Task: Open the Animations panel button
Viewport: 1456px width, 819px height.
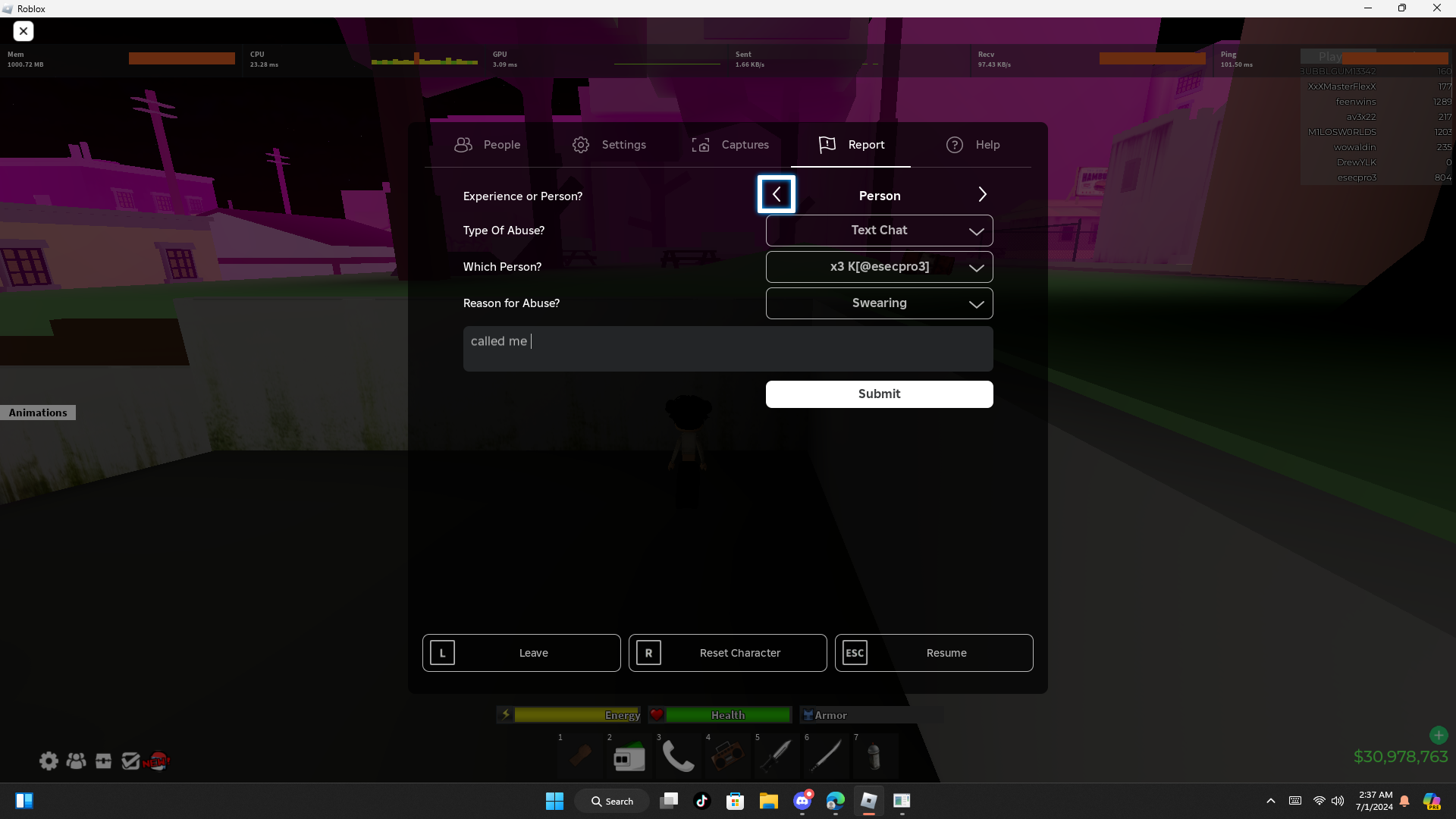Action: [38, 413]
